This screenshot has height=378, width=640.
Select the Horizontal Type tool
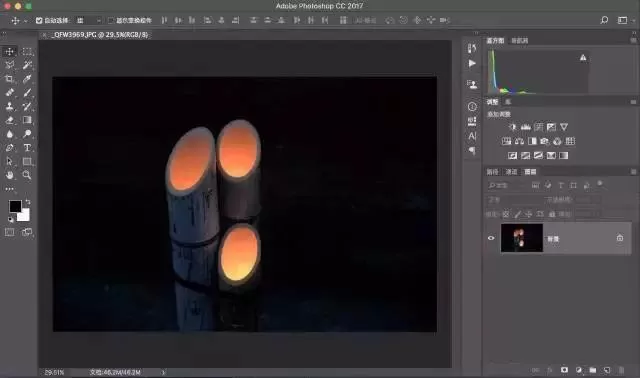27,148
